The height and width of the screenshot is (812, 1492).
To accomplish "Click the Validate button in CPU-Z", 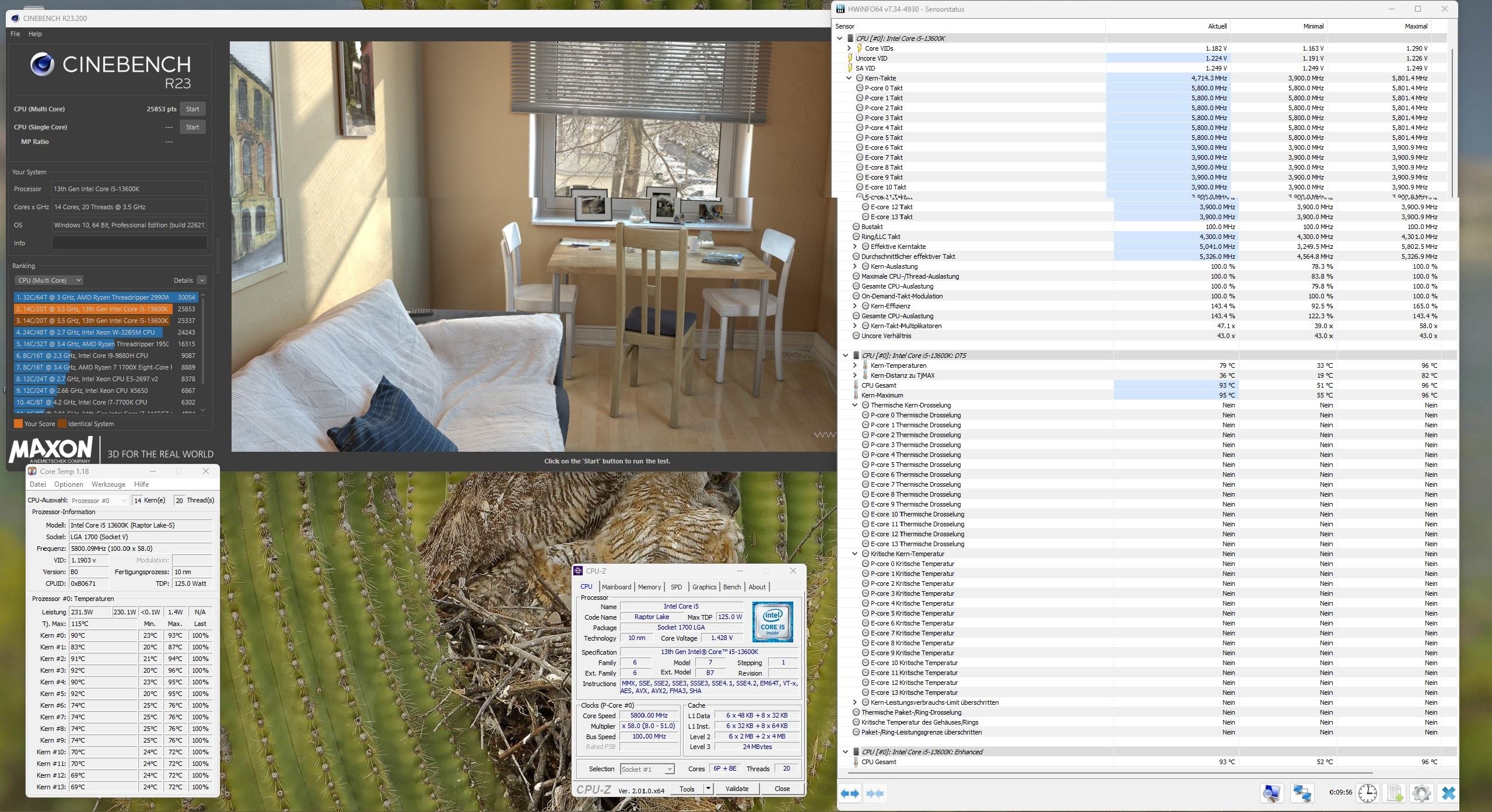I will tap(737, 789).
